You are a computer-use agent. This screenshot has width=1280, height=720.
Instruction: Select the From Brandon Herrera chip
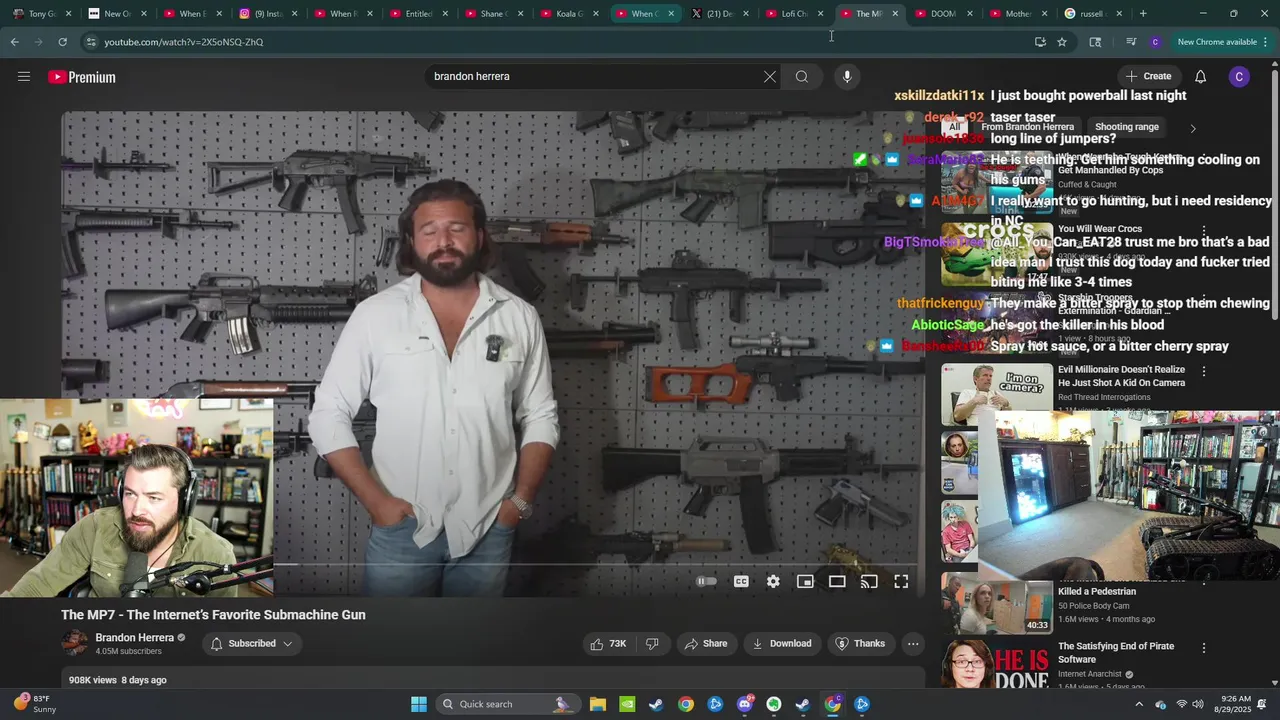[1027, 127]
